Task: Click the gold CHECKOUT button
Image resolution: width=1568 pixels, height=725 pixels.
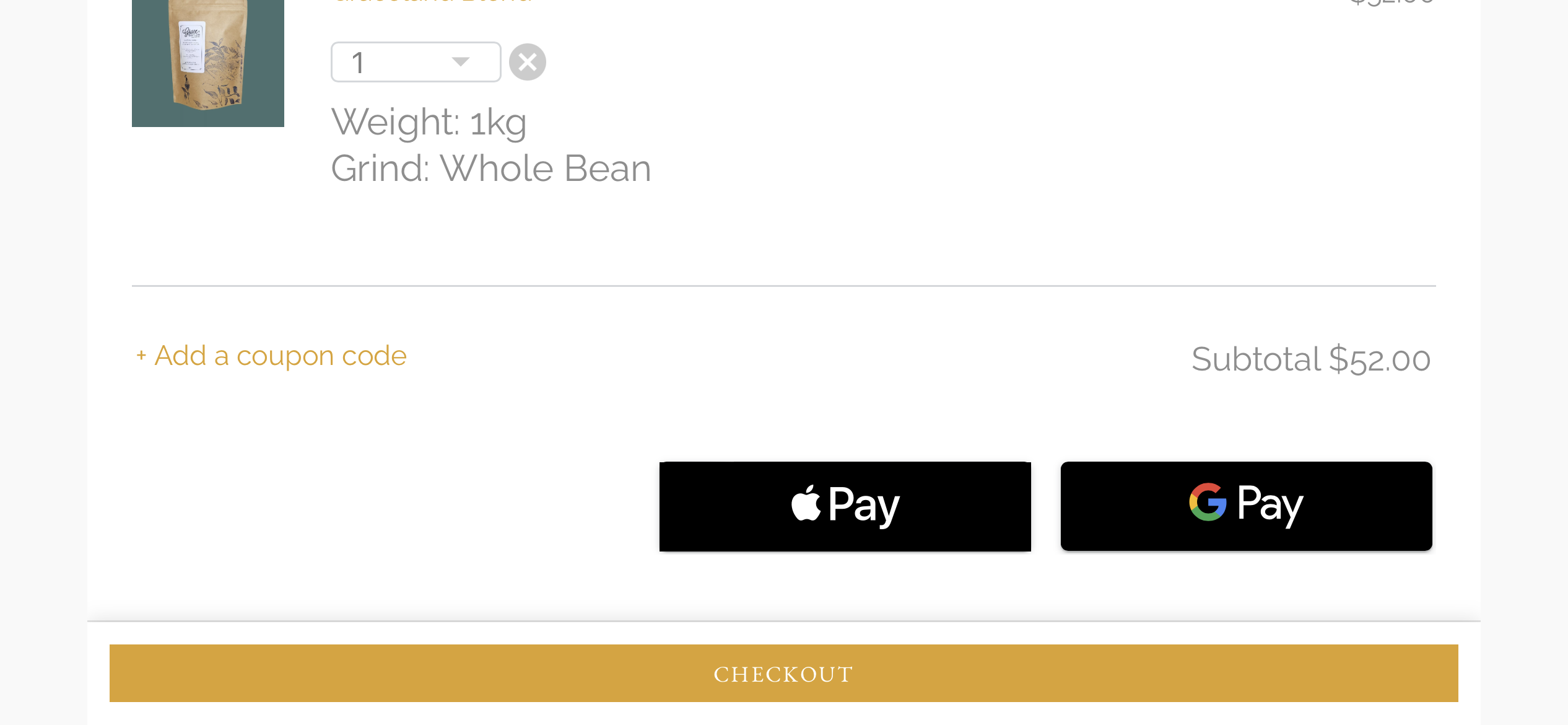Action: click(784, 673)
